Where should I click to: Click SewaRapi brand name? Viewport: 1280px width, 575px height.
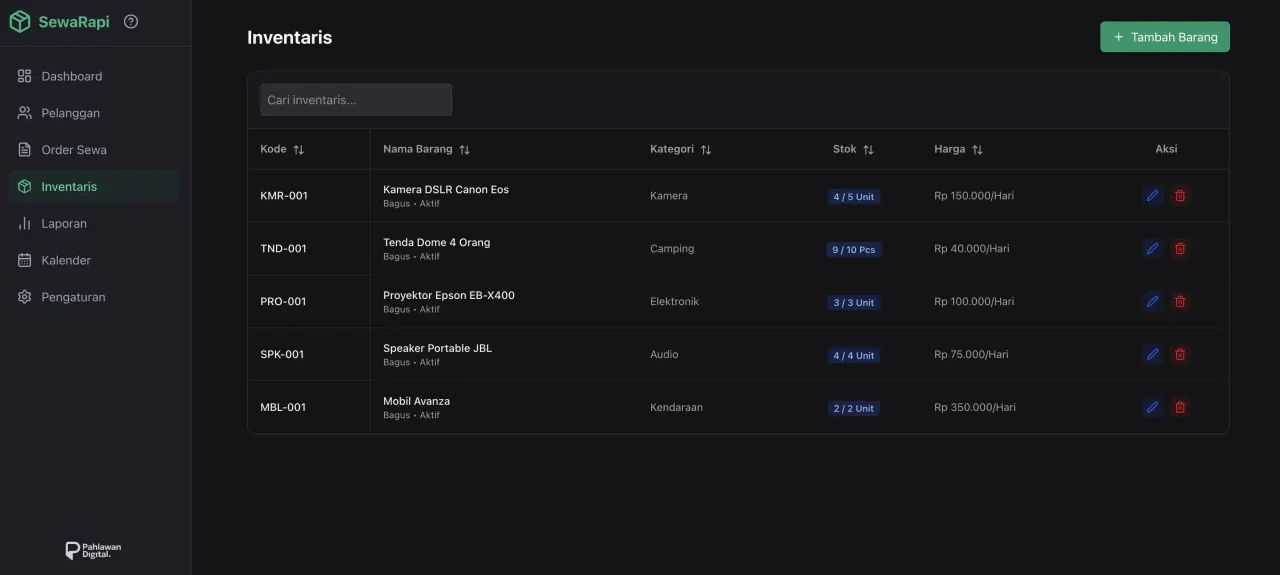tap(74, 22)
